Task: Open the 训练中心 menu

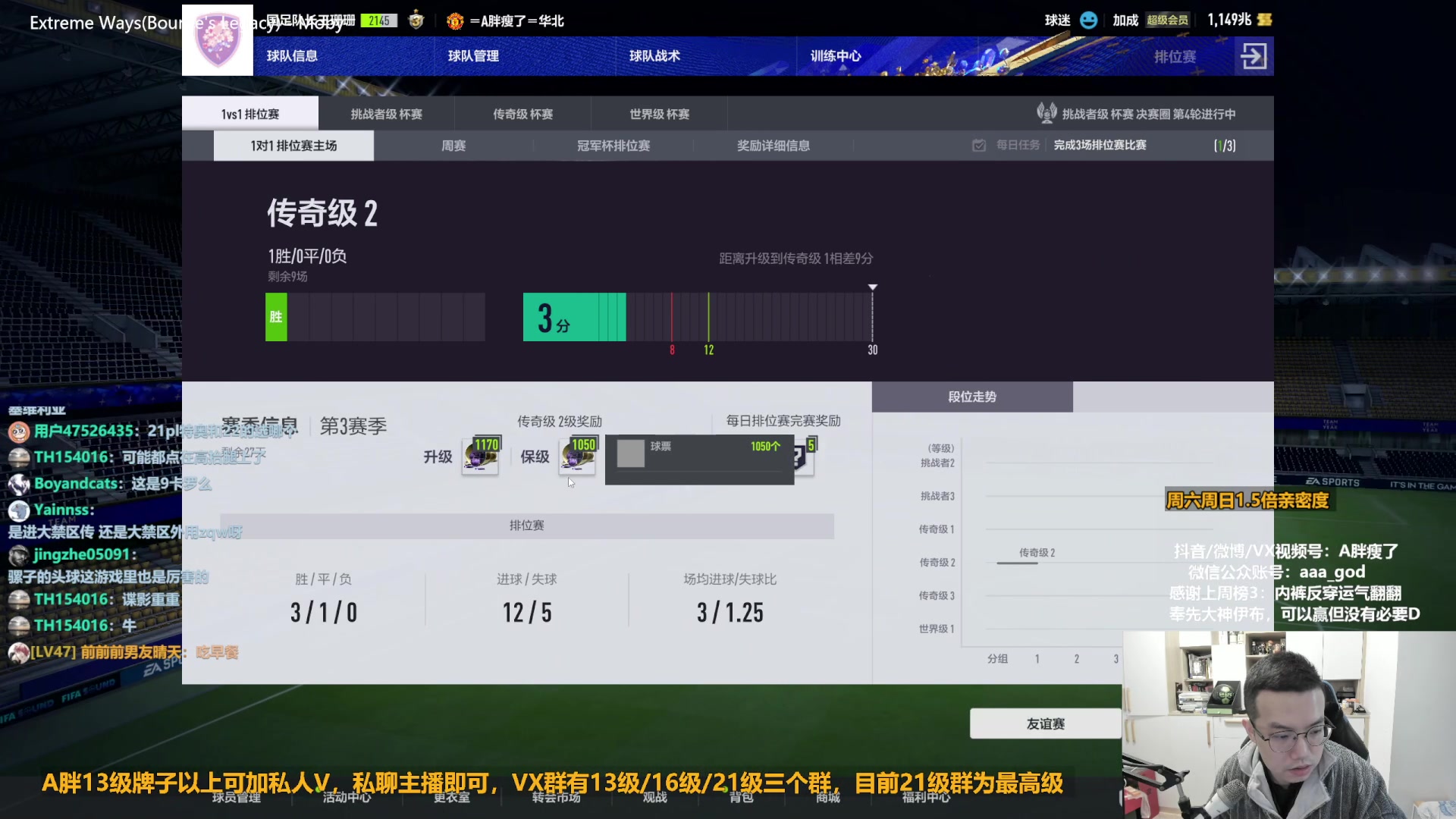Action: point(836,56)
